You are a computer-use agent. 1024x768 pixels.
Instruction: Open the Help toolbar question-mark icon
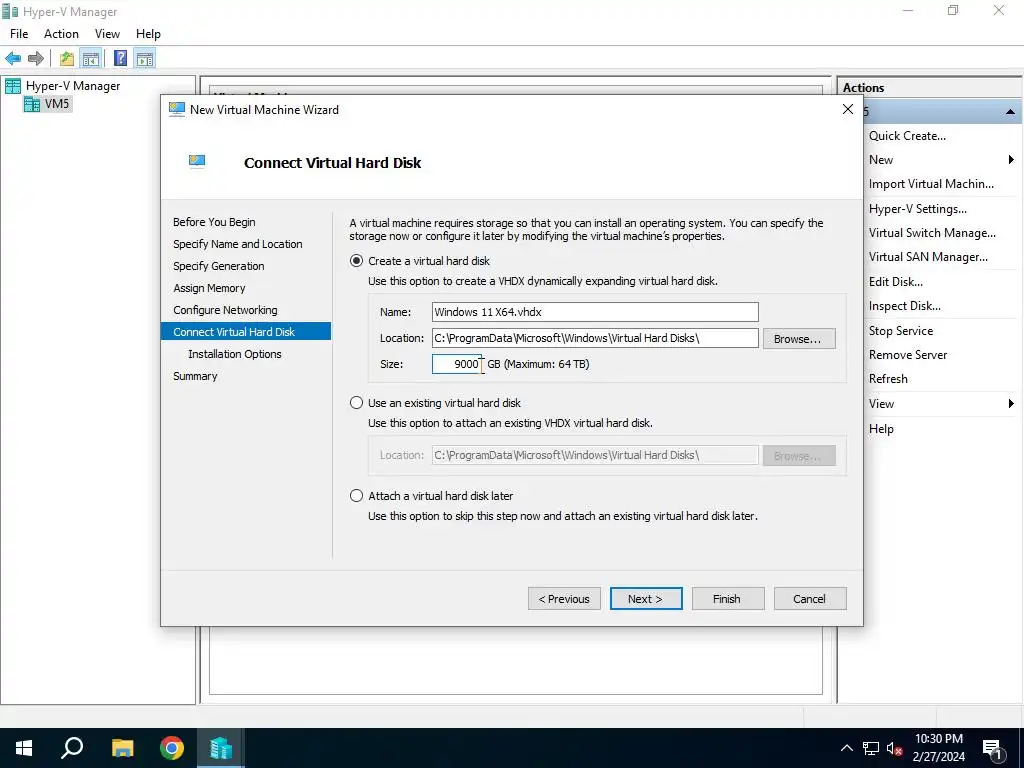click(121, 59)
